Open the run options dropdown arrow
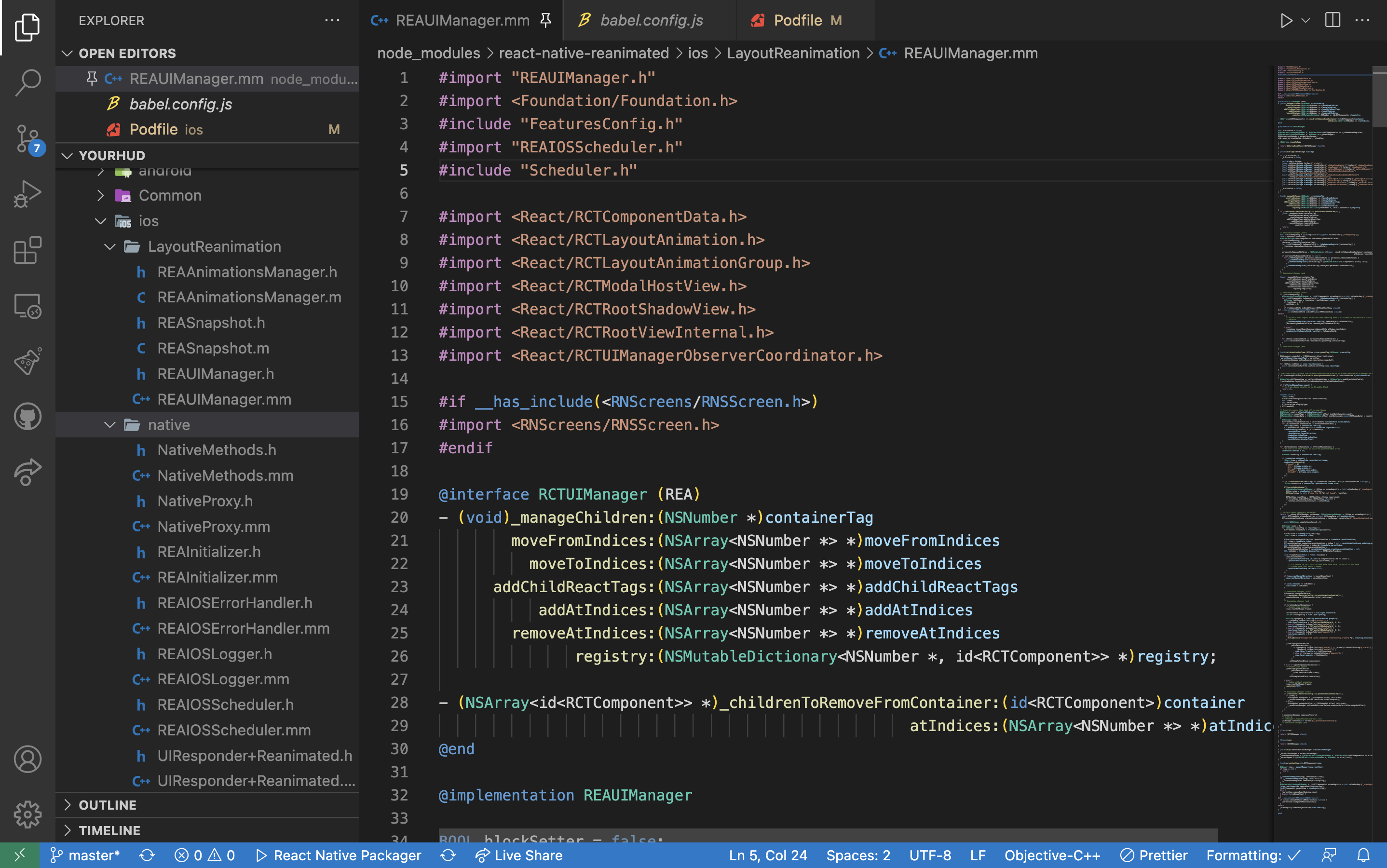1387x868 pixels. point(1305,21)
